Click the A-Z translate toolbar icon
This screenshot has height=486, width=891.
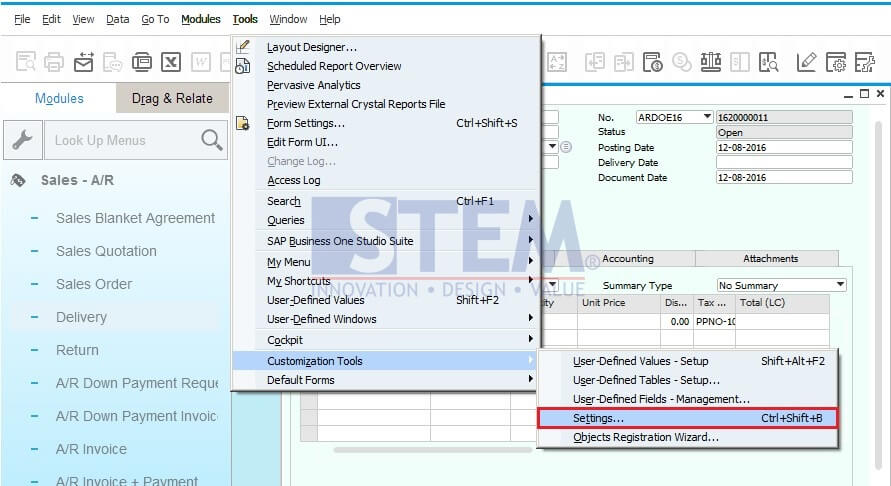click(557, 61)
